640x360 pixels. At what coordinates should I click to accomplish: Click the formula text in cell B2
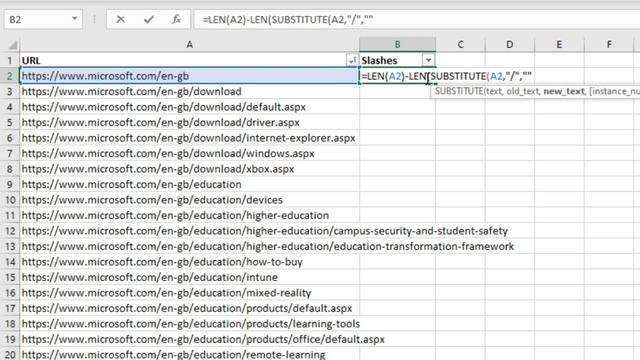point(447,76)
